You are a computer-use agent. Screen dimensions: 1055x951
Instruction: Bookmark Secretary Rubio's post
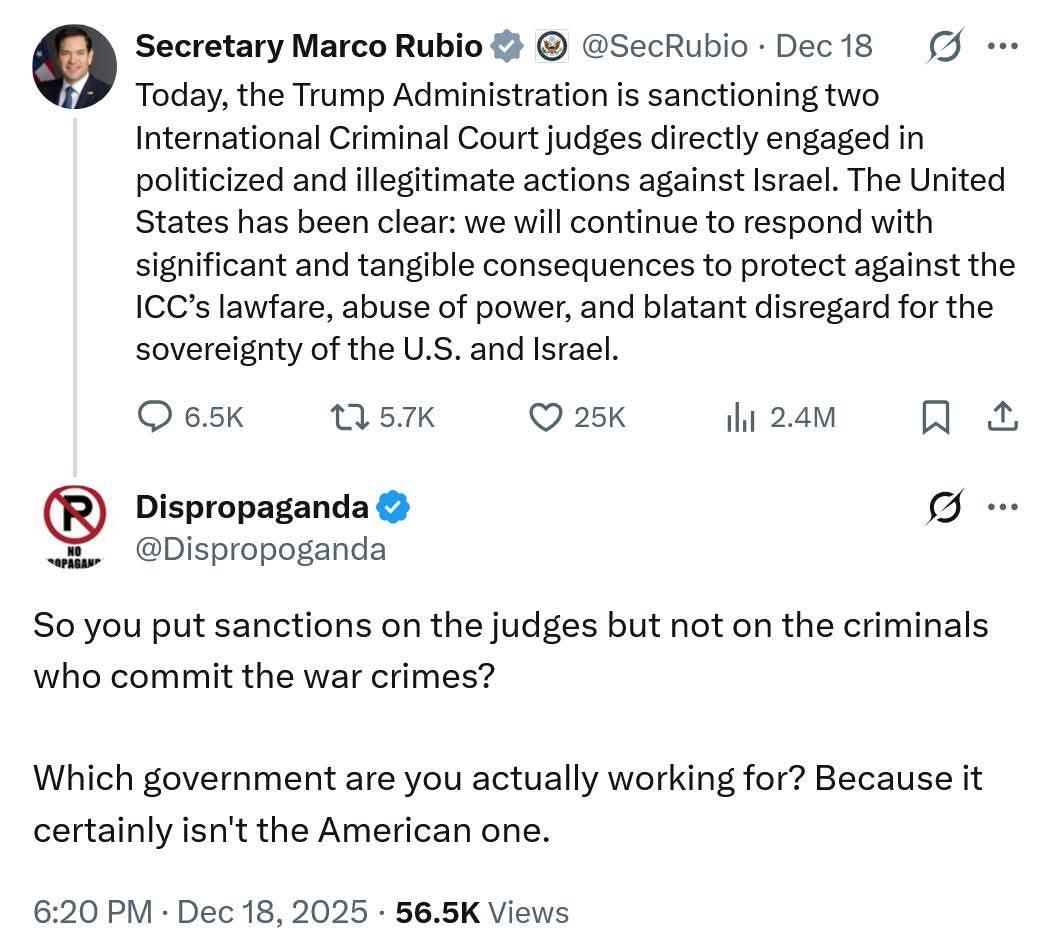[x=934, y=416]
